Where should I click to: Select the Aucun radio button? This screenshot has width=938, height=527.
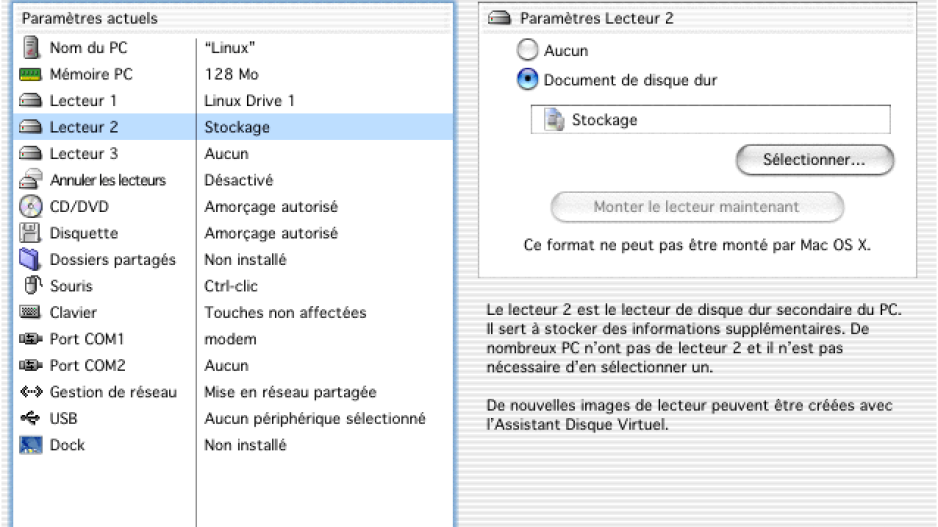click(x=528, y=50)
